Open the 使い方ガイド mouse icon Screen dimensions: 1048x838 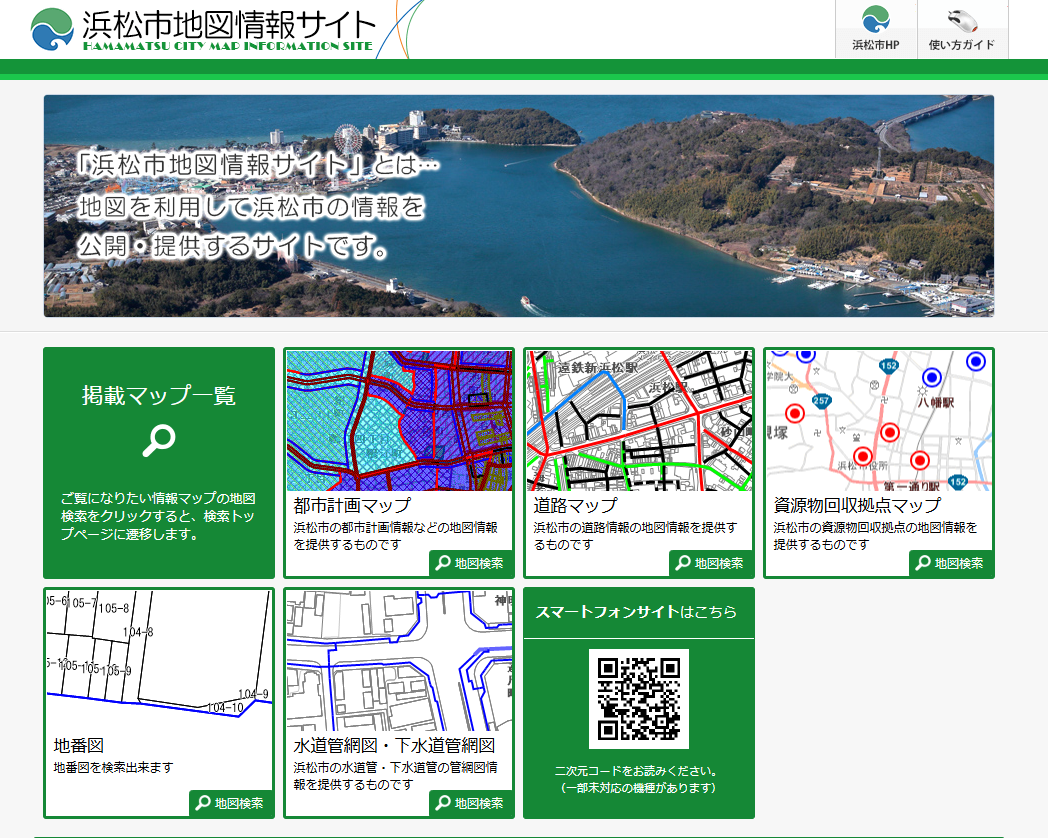tap(962, 20)
